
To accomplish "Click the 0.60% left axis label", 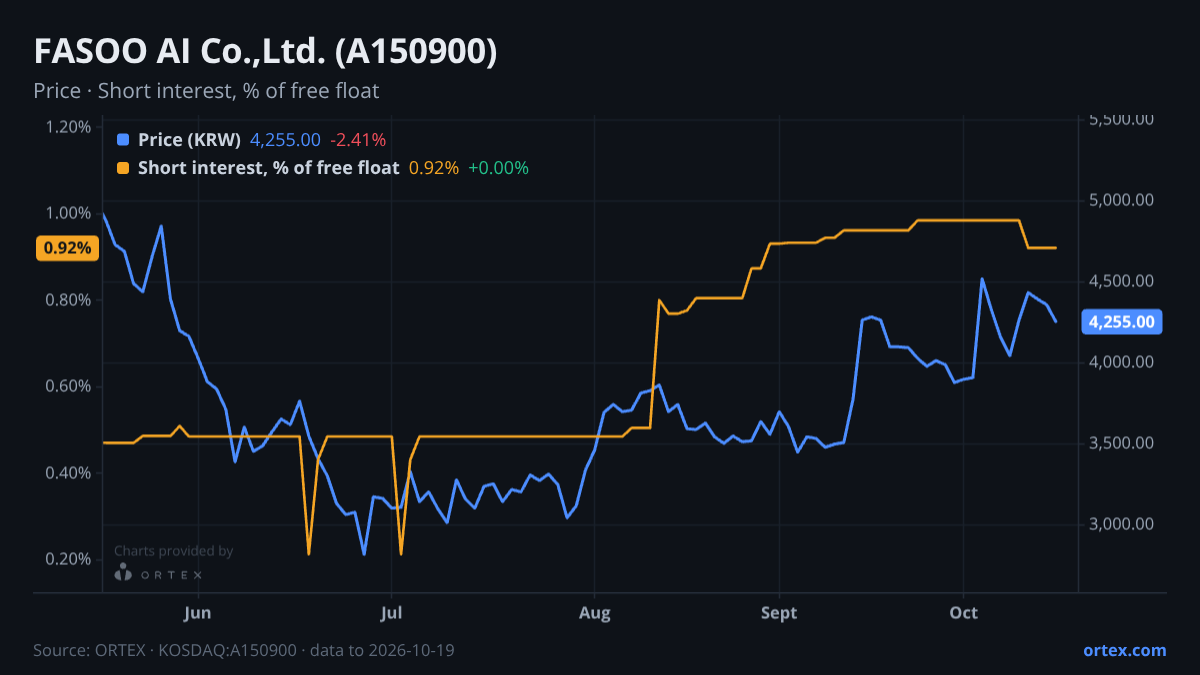I will (68, 386).
